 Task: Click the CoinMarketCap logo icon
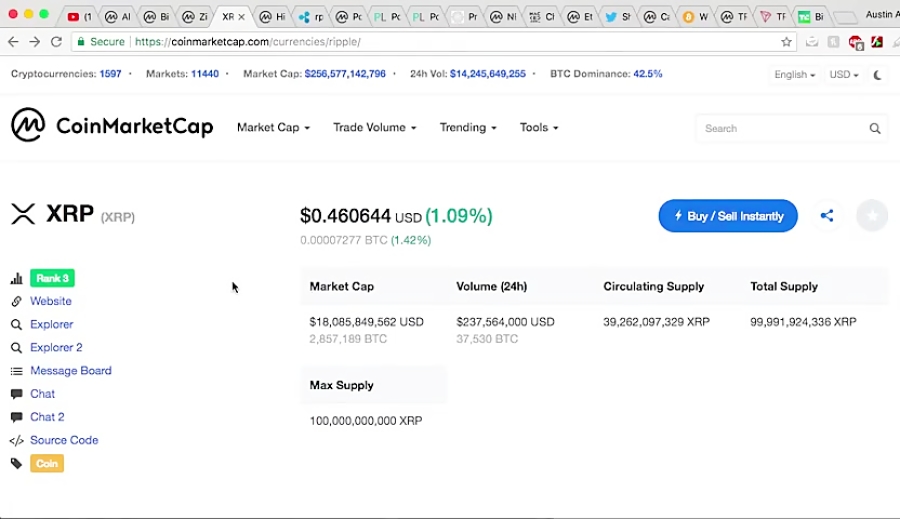[28, 124]
